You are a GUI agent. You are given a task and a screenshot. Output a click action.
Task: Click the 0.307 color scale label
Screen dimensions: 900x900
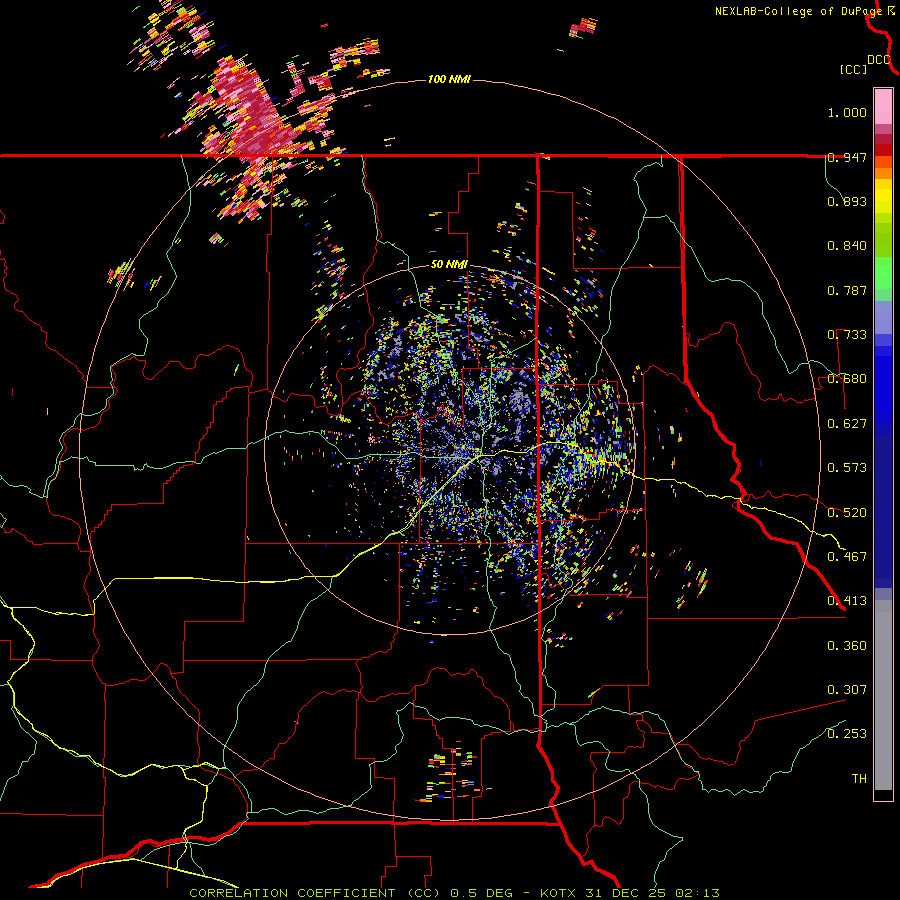pos(847,690)
